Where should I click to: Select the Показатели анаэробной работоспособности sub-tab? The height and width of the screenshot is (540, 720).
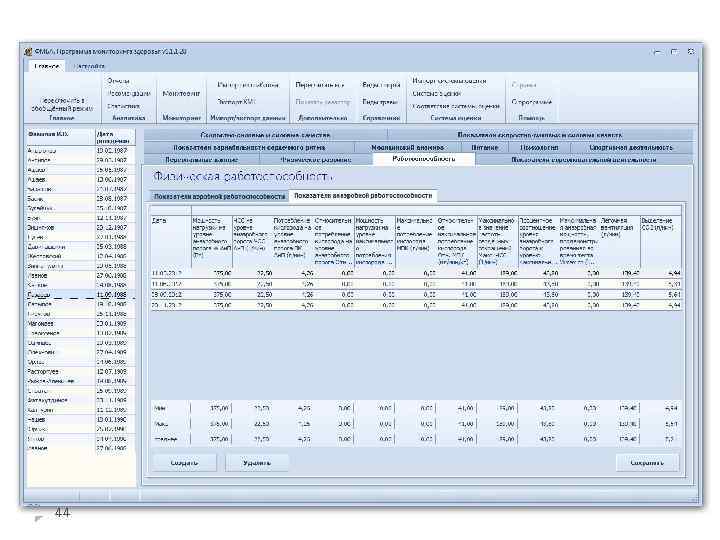(363, 196)
